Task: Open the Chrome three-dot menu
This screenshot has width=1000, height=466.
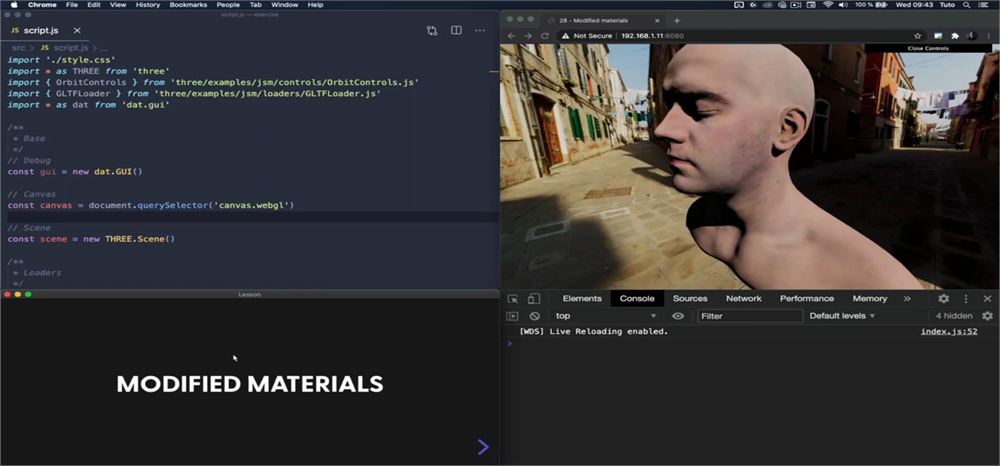Action: pos(989,36)
